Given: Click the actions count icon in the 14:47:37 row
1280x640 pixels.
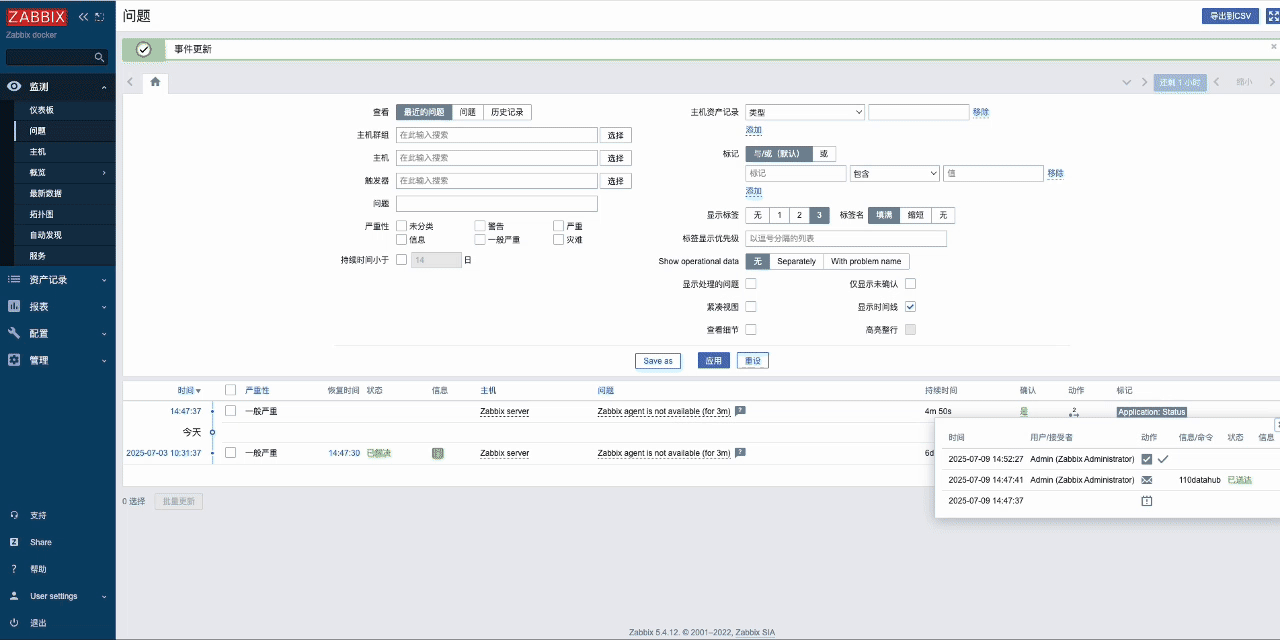Looking at the screenshot, I should pos(1074,411).
